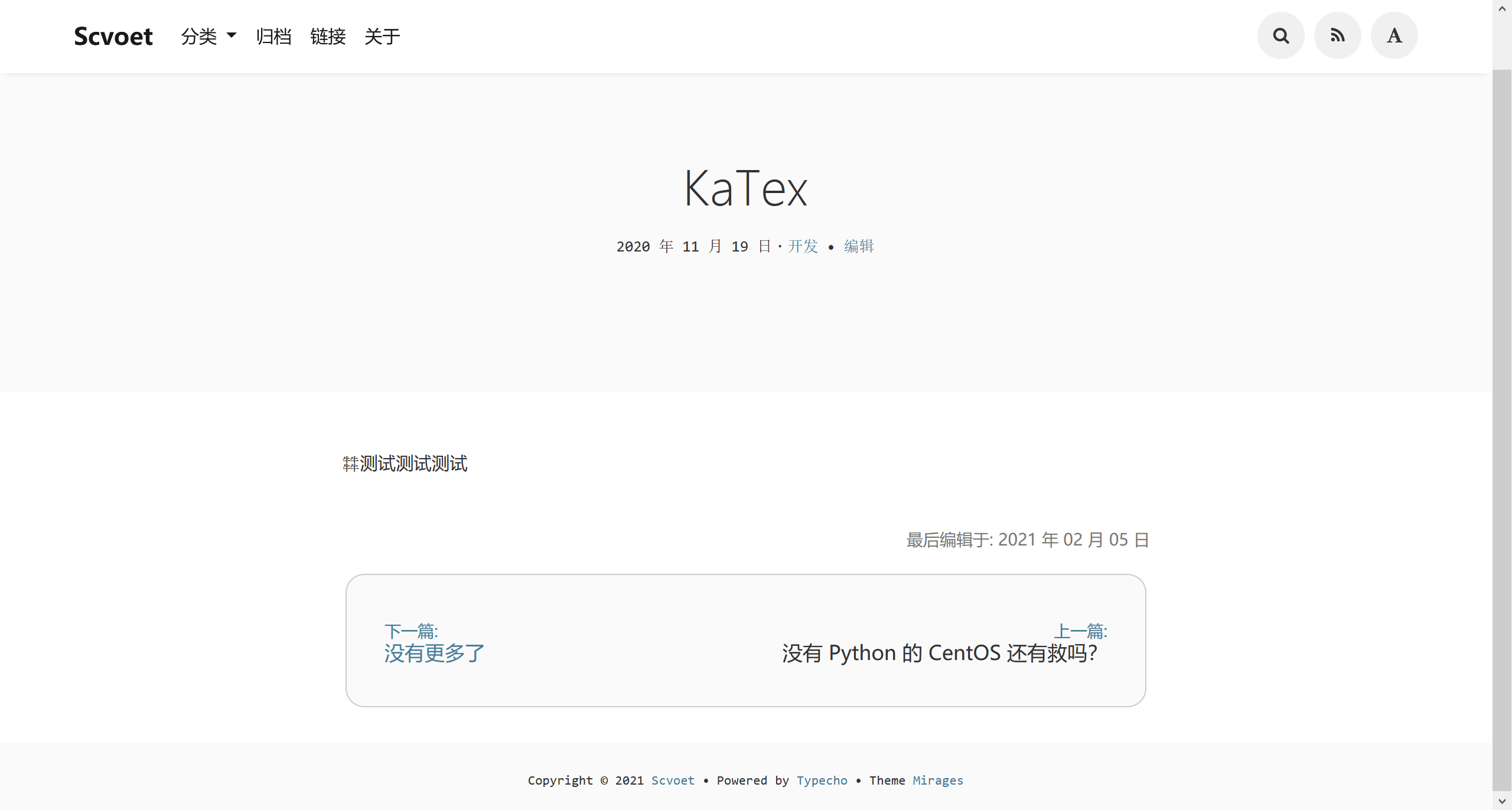Open the Mirages theme link
1512x810 pixels.
938,780
